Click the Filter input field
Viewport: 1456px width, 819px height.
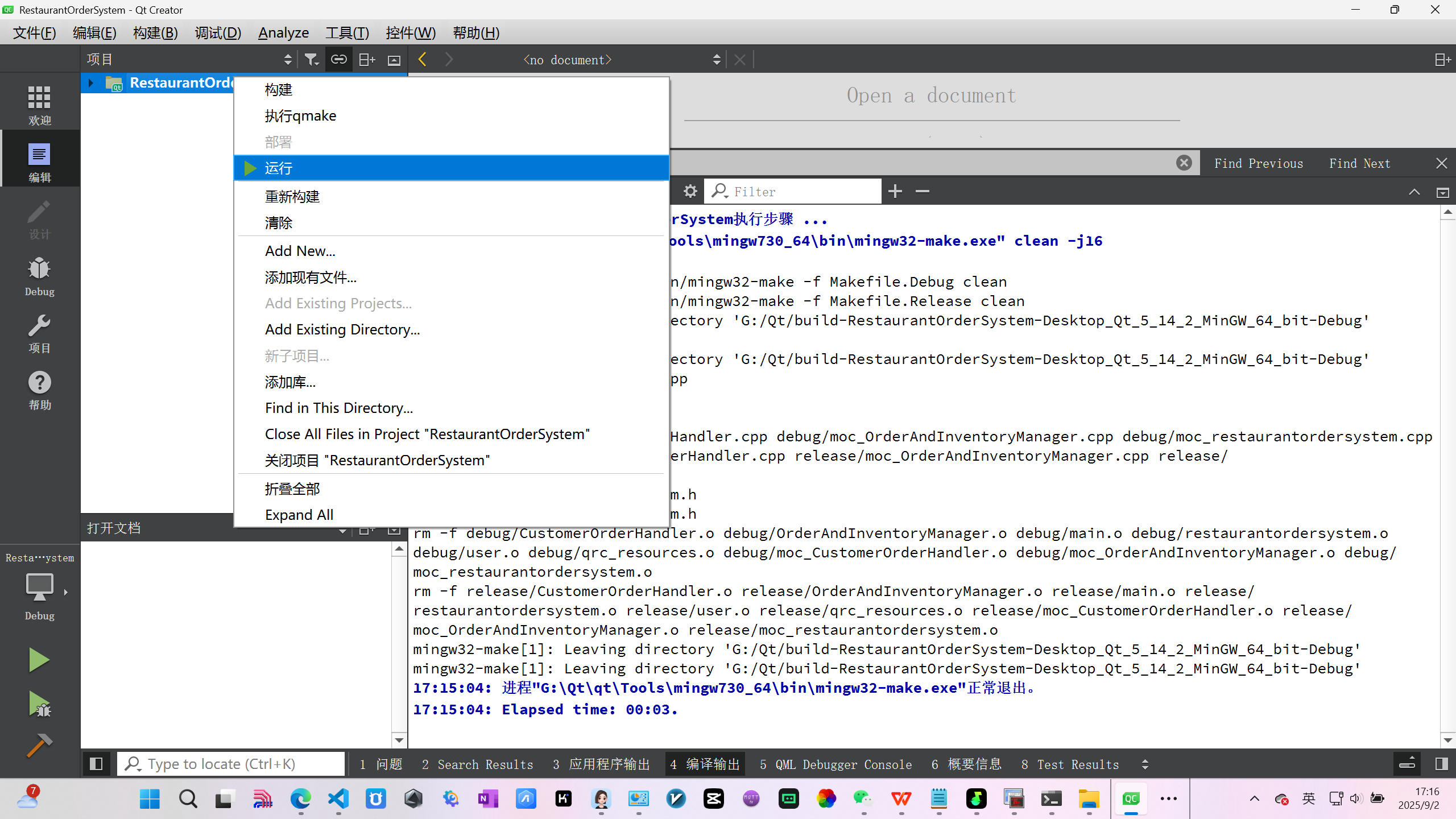[793, 192]
